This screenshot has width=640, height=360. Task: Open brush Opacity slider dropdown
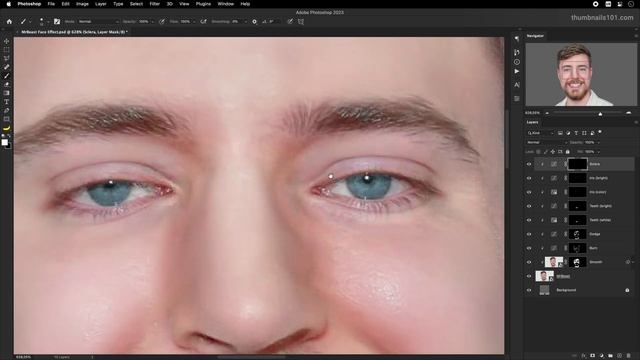point(153,22)
